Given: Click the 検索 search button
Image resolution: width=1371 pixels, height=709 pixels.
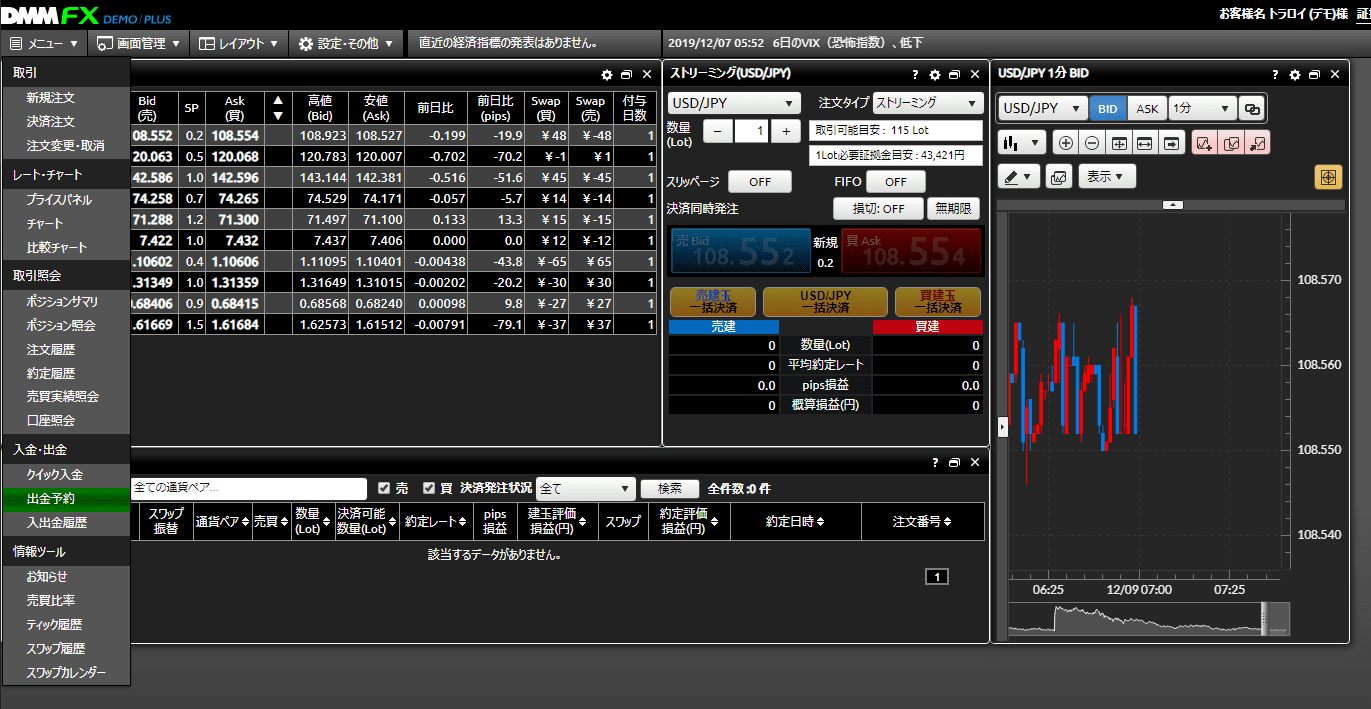Looking at the screenshot, I should (x=669, y=488).
